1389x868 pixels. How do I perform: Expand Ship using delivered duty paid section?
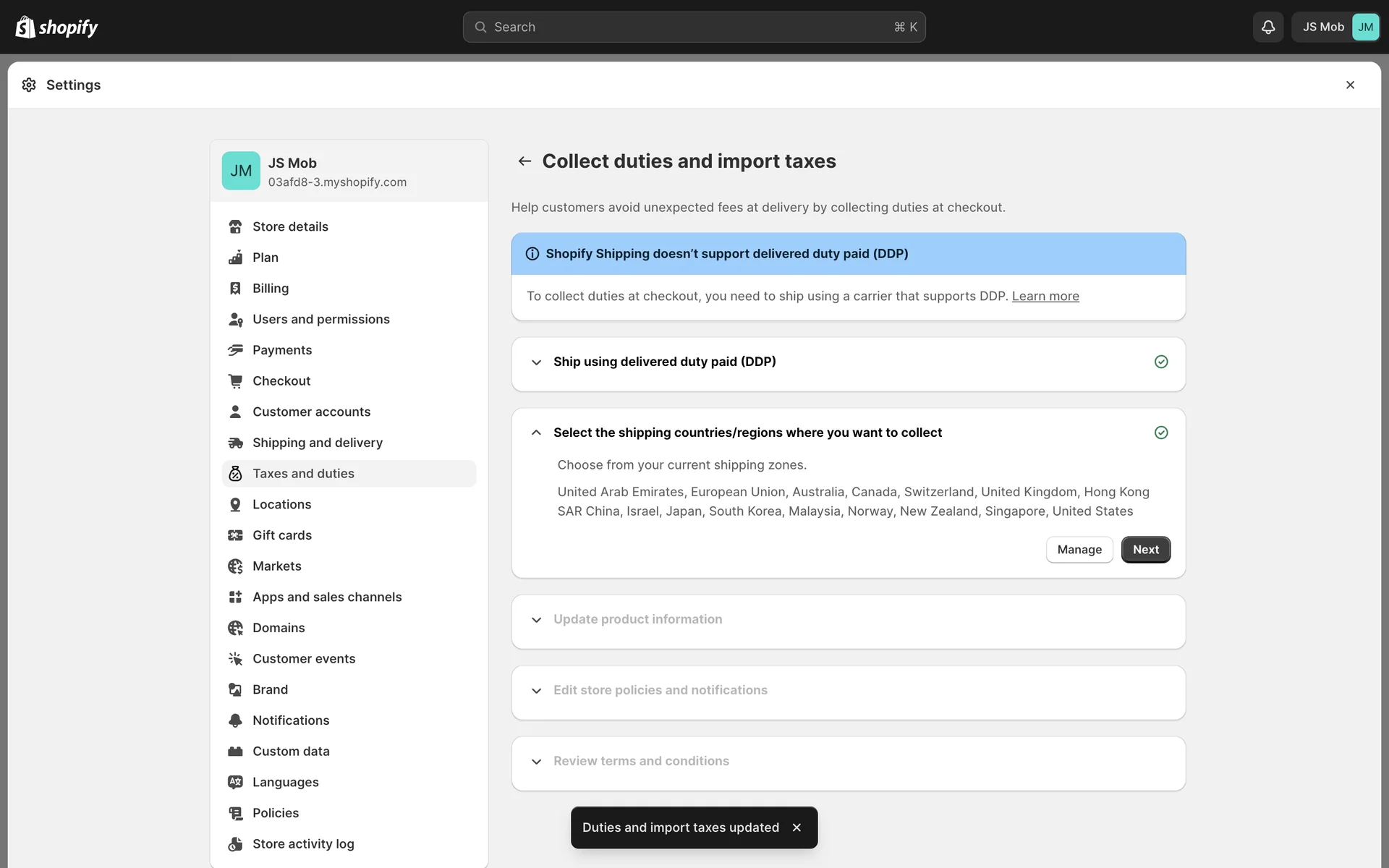536,362
